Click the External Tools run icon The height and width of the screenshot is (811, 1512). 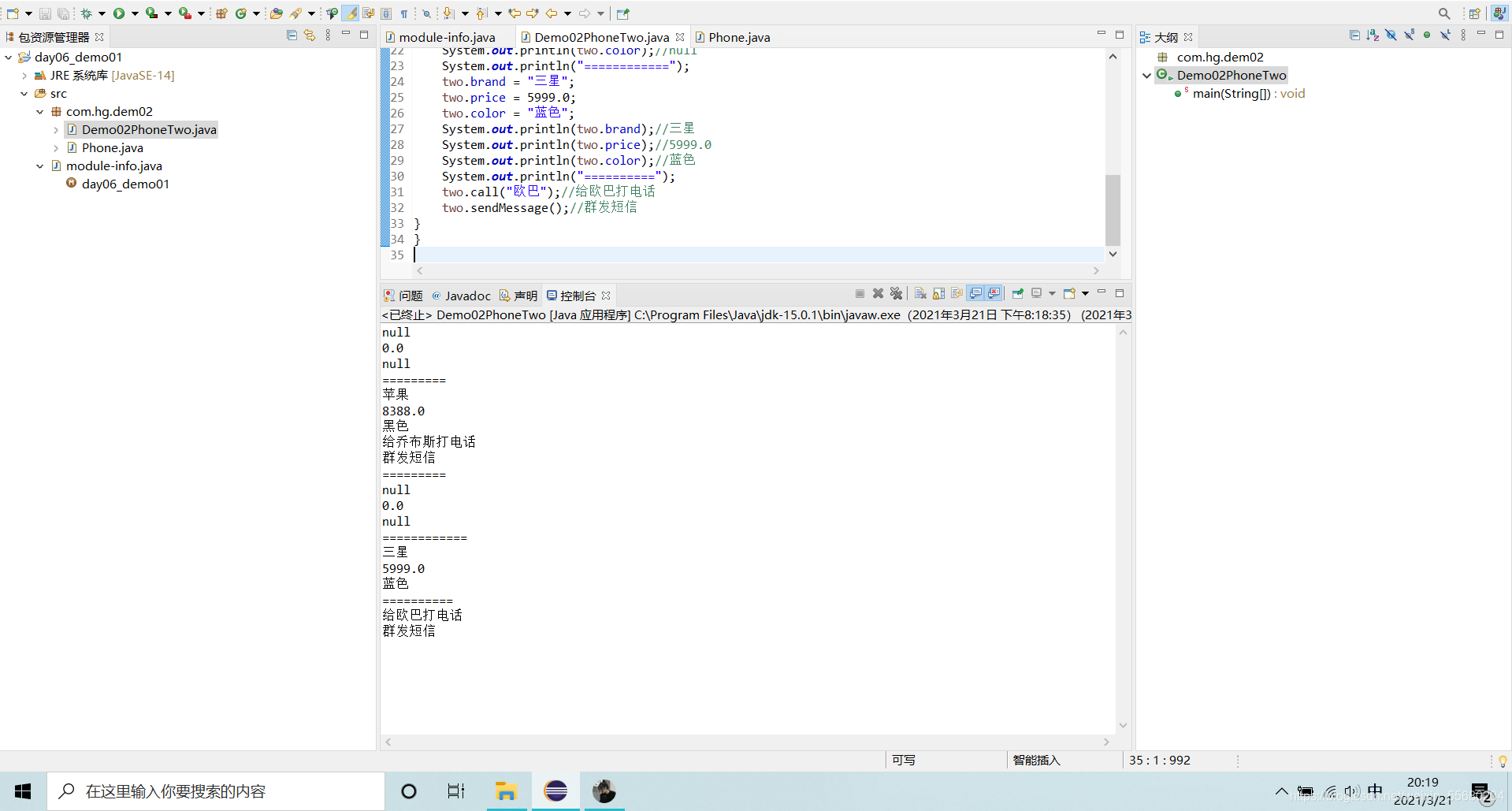pos(184,13)
